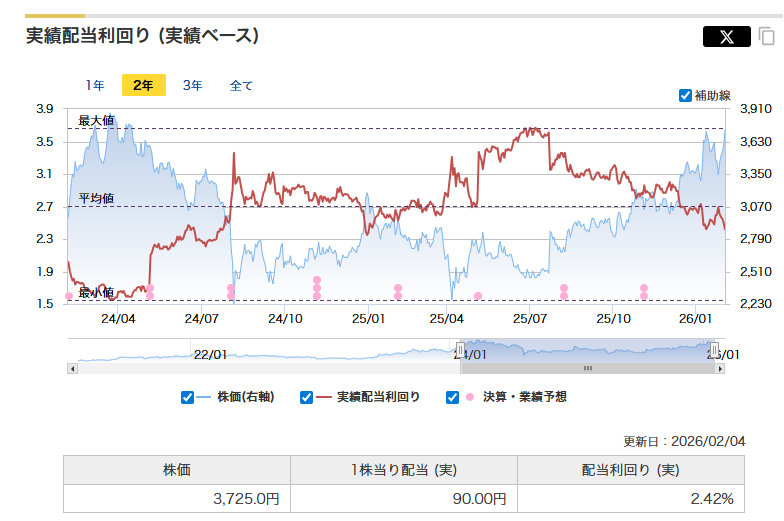Click the X (Twitter) share button
This screenshot has width=784, height=521.
tap(727, 37)
